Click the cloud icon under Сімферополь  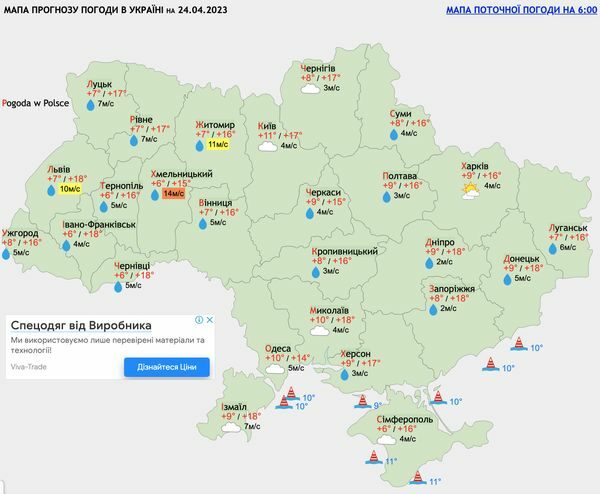386,440
